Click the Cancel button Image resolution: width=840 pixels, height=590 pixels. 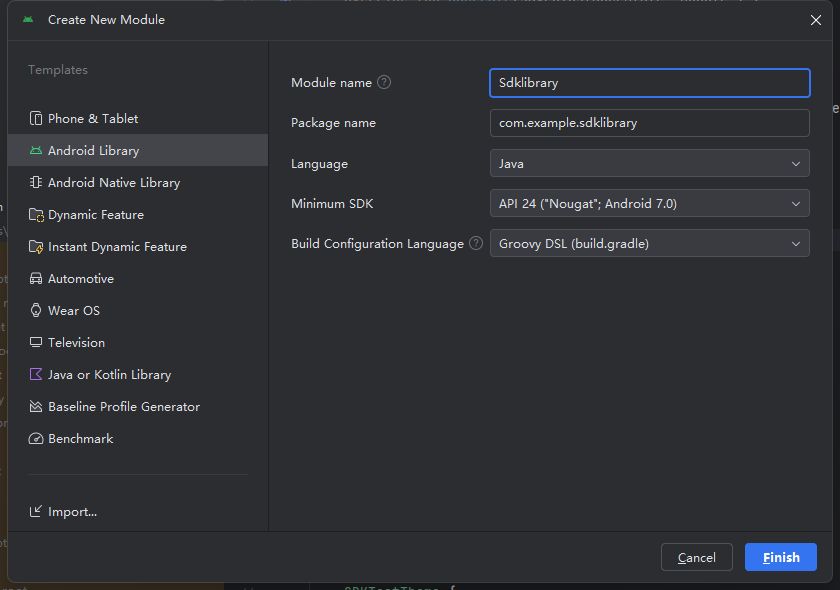[x=696, y=557]
